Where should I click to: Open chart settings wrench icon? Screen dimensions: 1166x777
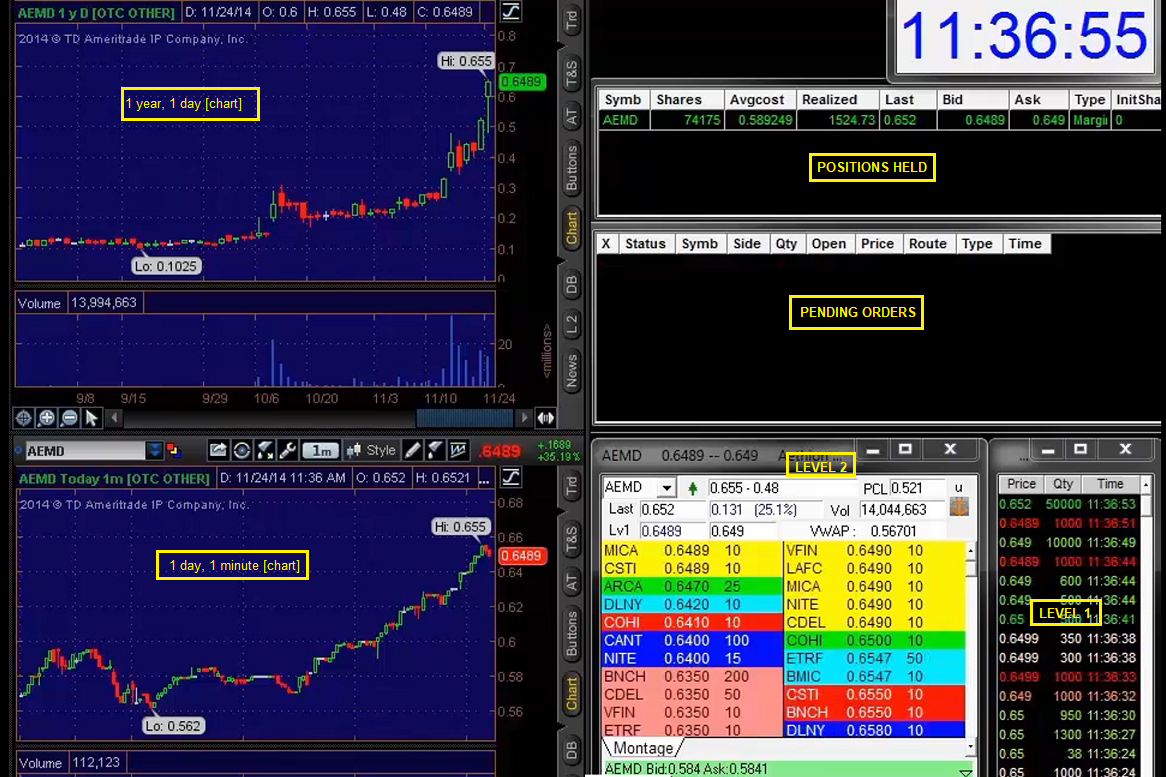click(x=288, y=450)
